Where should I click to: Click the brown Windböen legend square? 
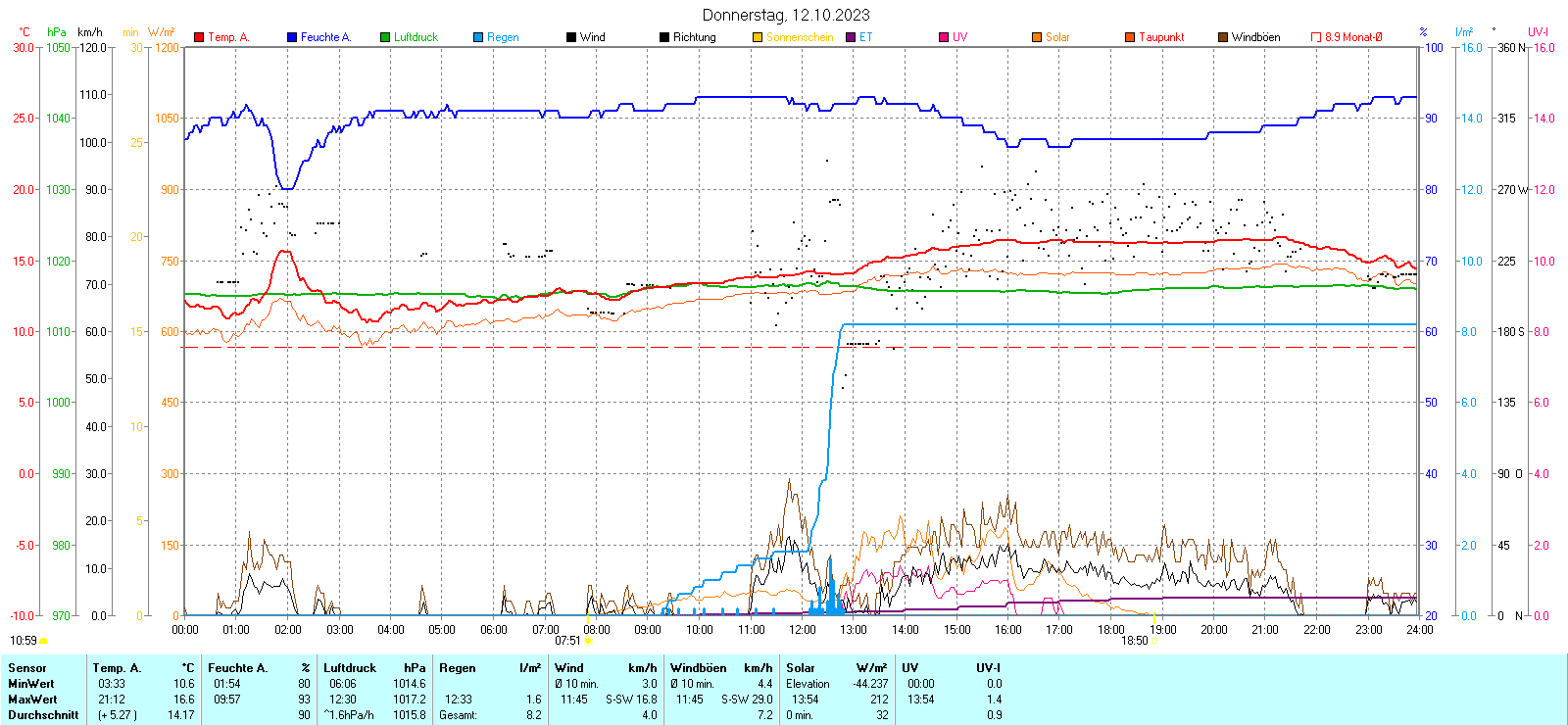[x=1223, y=37]
